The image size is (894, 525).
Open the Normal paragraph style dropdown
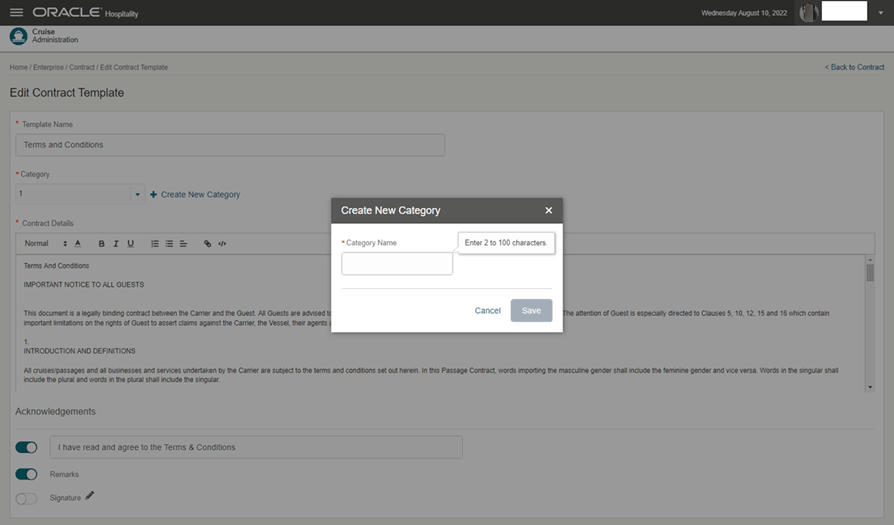[x=46, y=243]
